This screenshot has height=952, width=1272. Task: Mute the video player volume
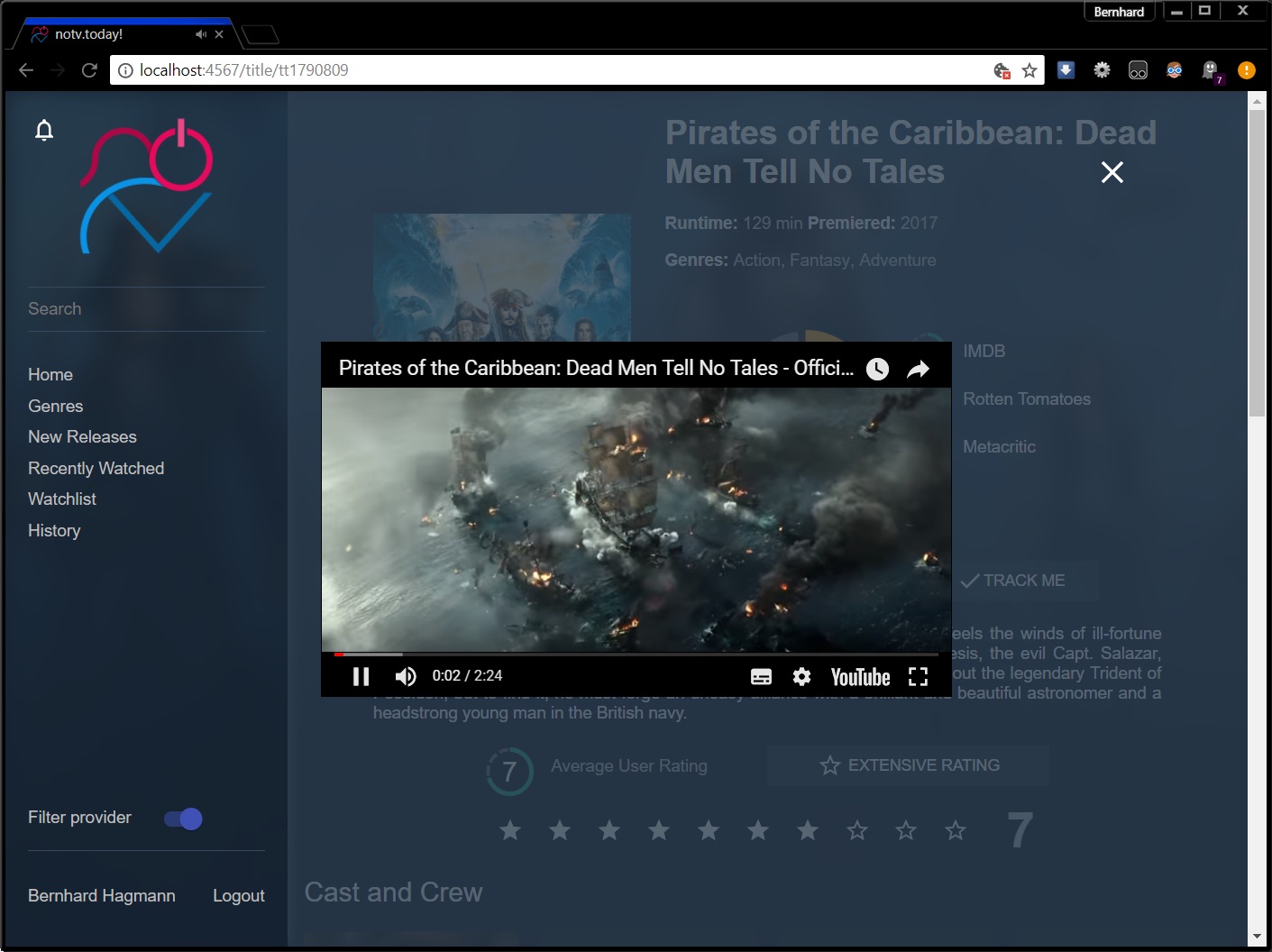(x=406, y=676)
